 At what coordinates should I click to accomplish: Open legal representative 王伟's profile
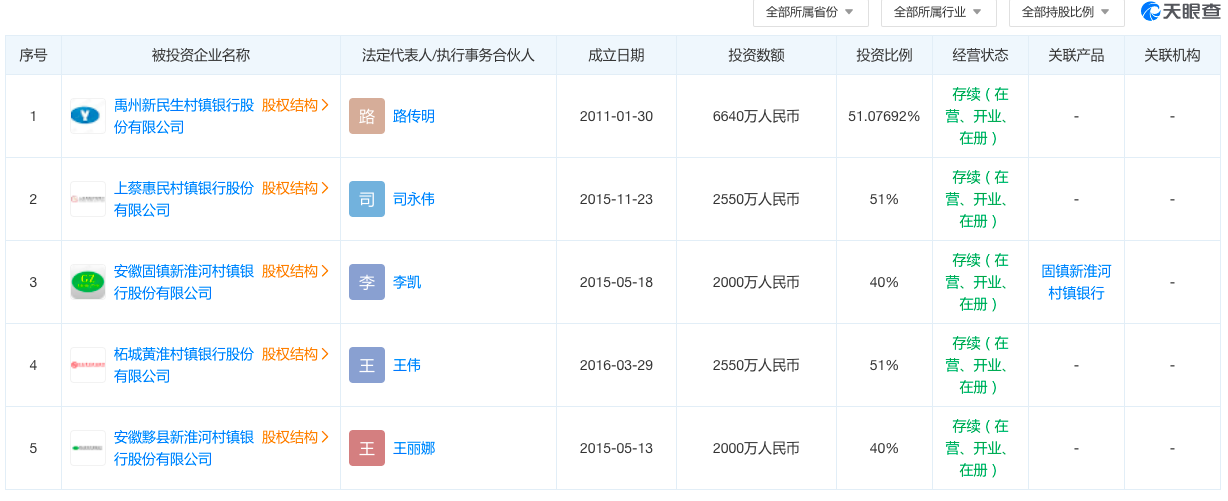[407, 365]
